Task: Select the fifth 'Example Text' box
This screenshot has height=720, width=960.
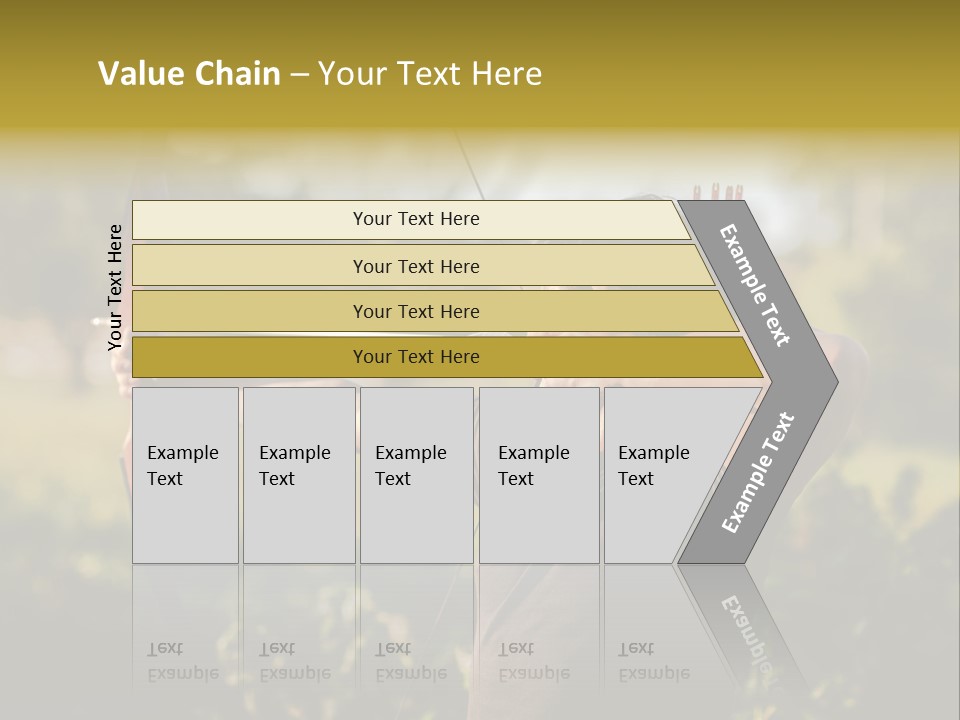Action: pos(660,475)
